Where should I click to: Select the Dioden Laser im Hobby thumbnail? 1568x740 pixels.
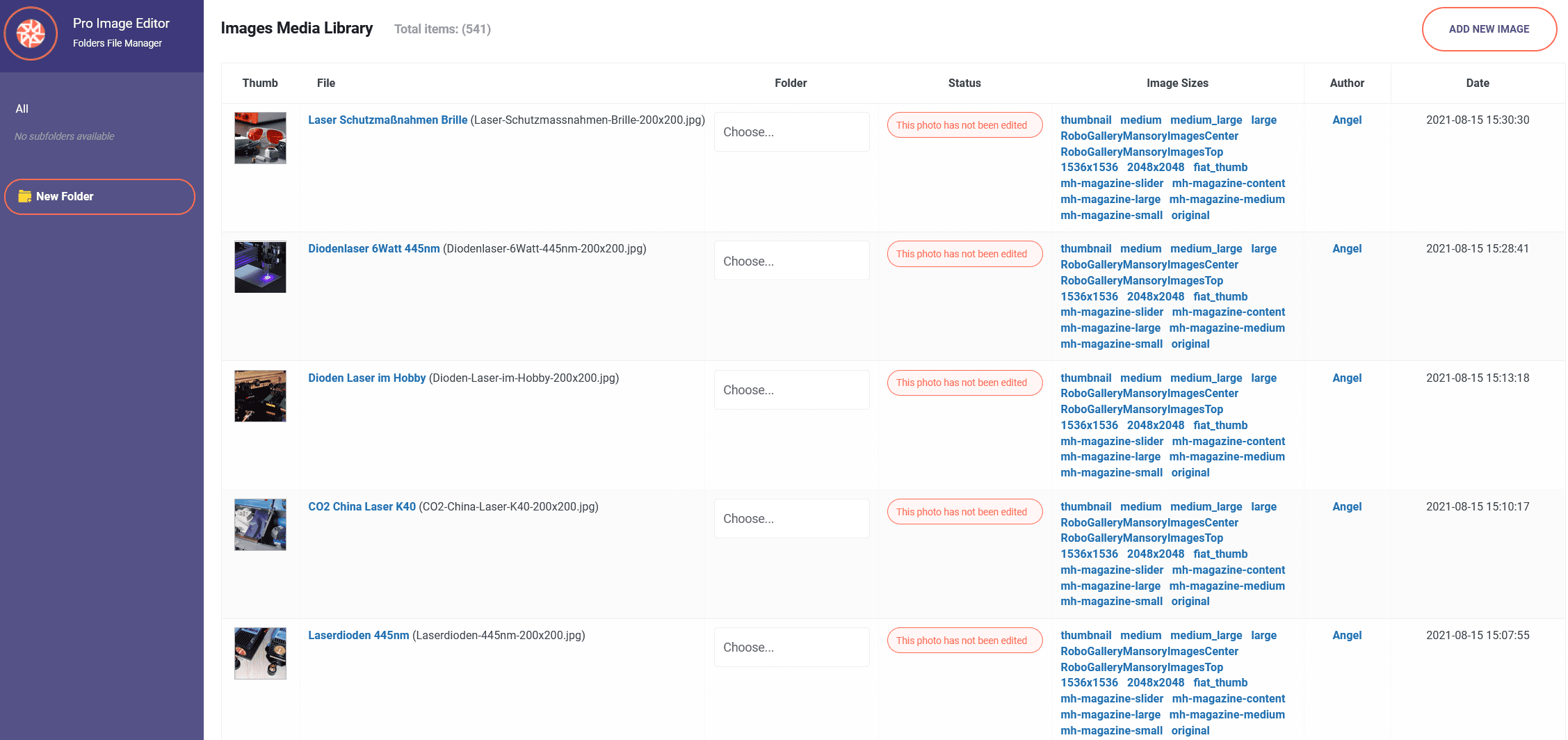(260, 396)
